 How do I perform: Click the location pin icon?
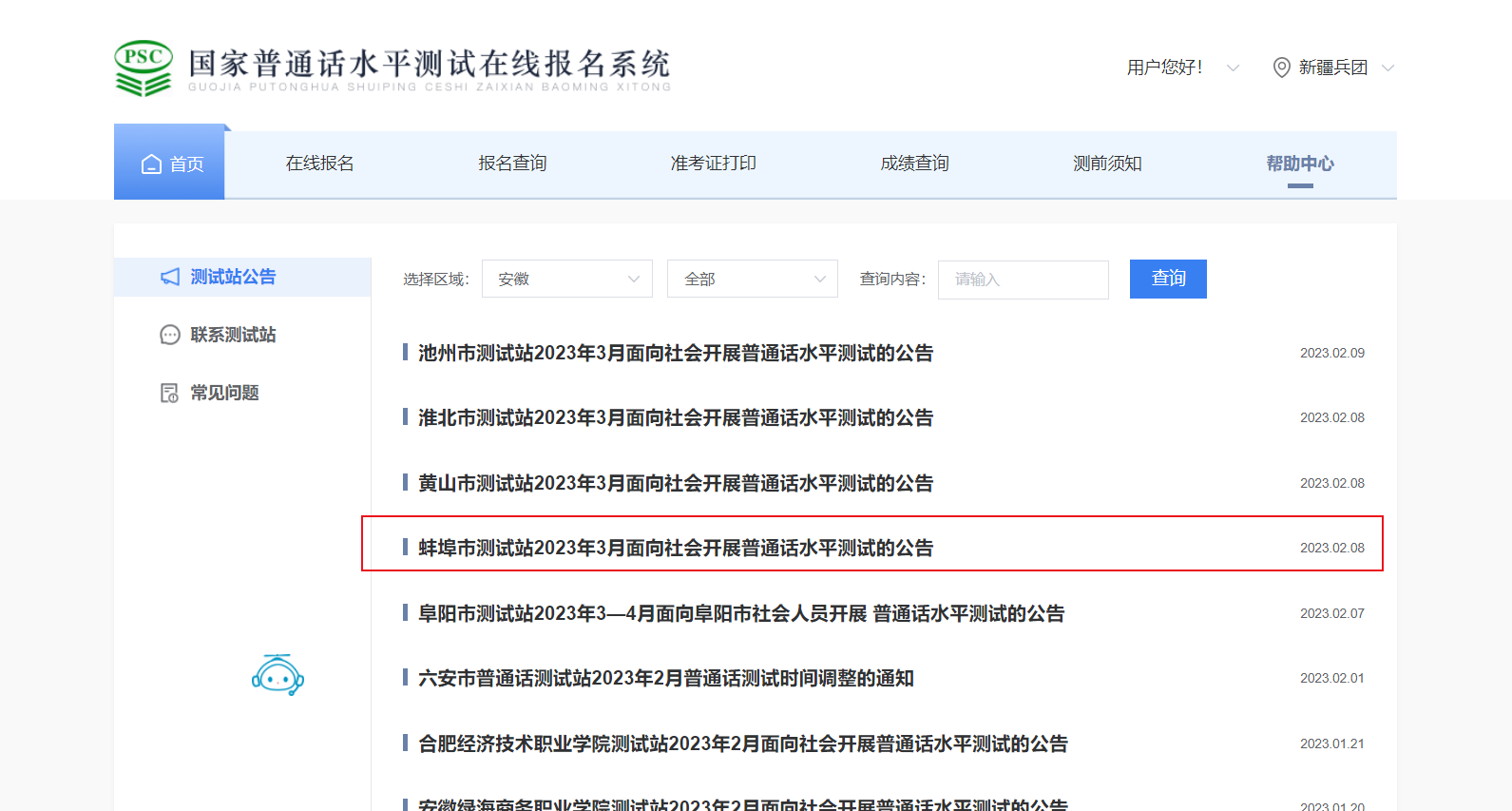[x=1281, y=68]
